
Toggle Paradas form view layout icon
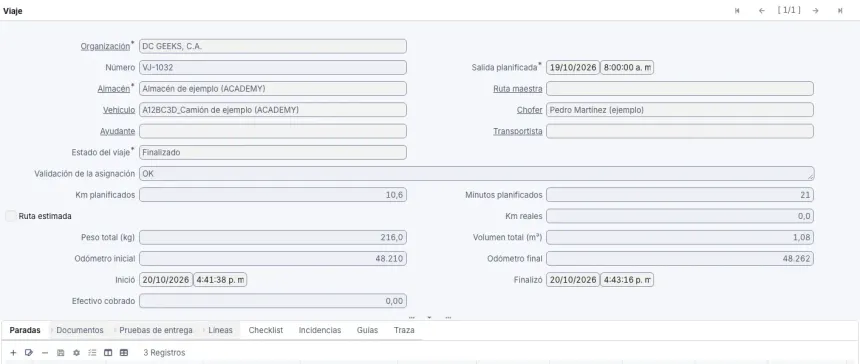108,353
